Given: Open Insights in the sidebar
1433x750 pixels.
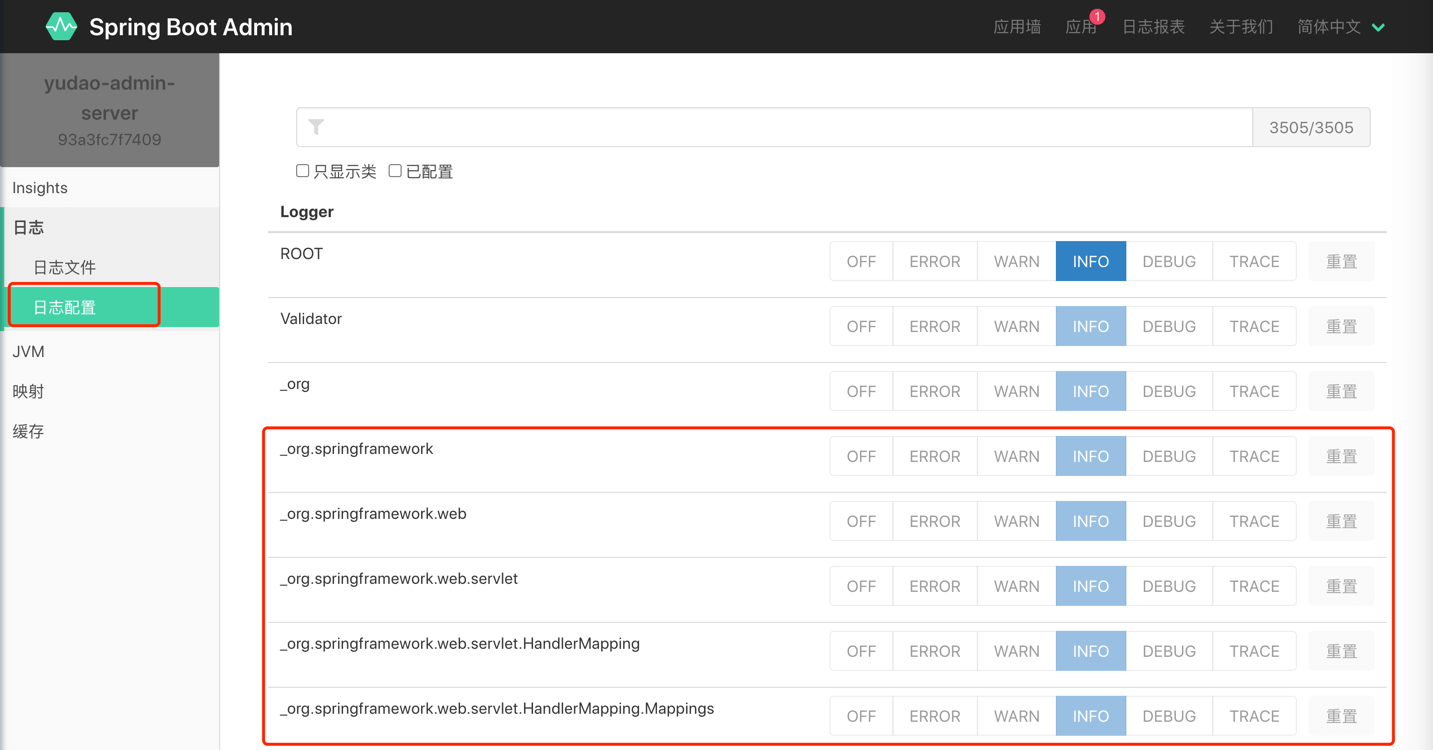Looking at the screenshot, I should pos(40,188).
